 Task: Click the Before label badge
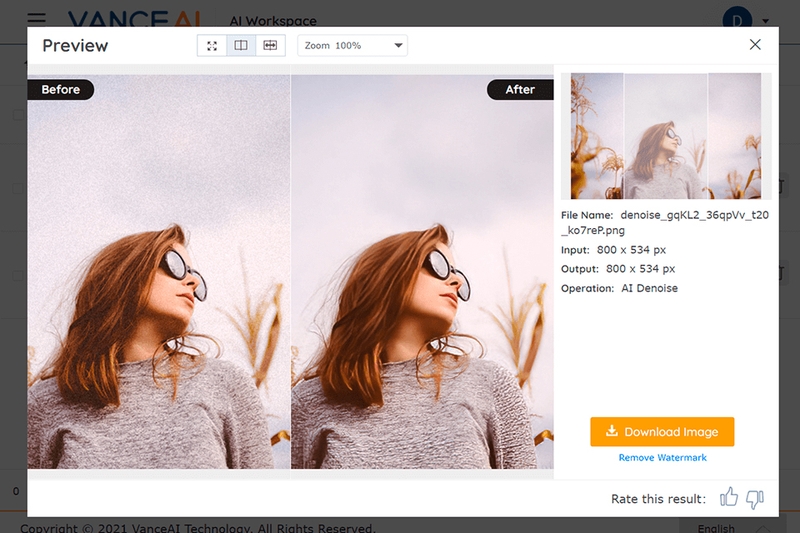pyautogui.click(x=61, y=90)
